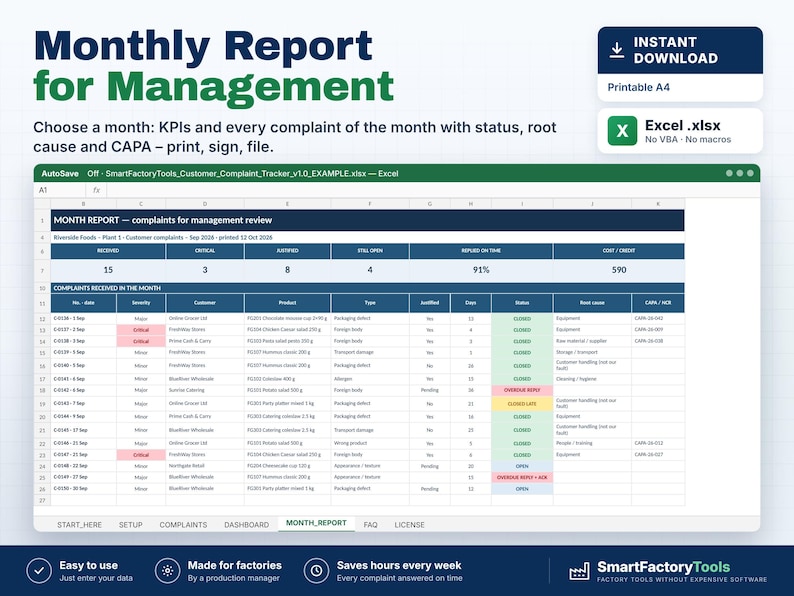This screenshot has width=794, height=596.
Task: Click the MONTH REPORT title cell
Action: pos(368,220)
